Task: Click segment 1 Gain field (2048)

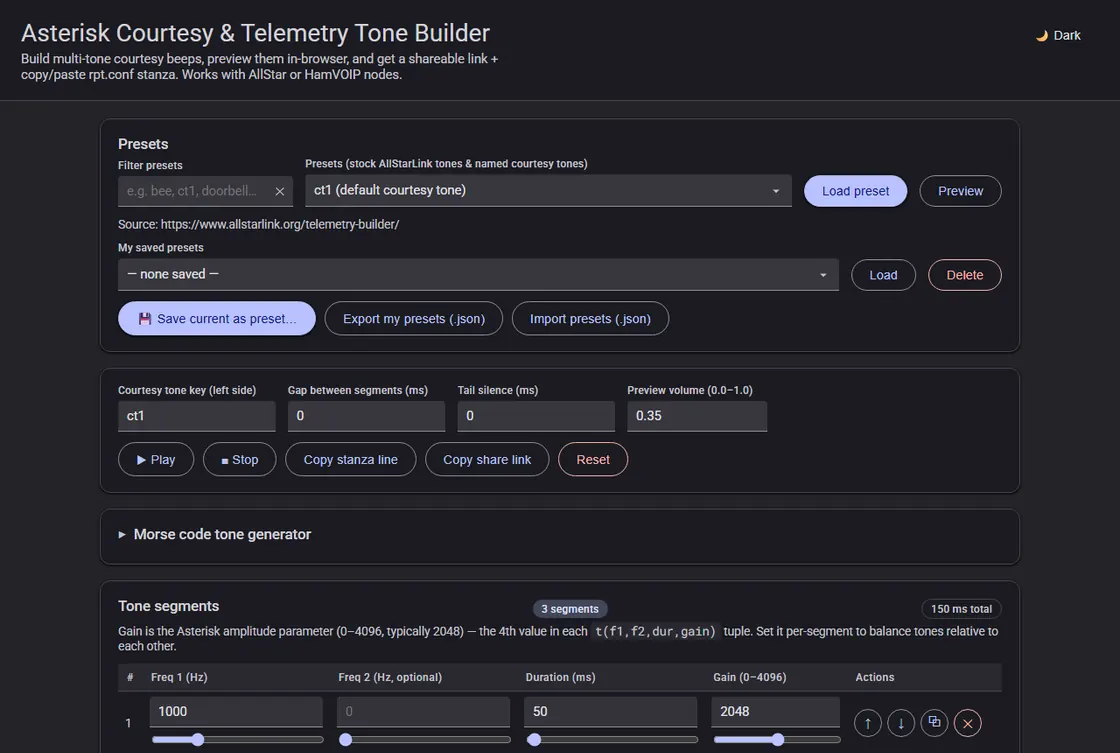Action: [775, 712]
